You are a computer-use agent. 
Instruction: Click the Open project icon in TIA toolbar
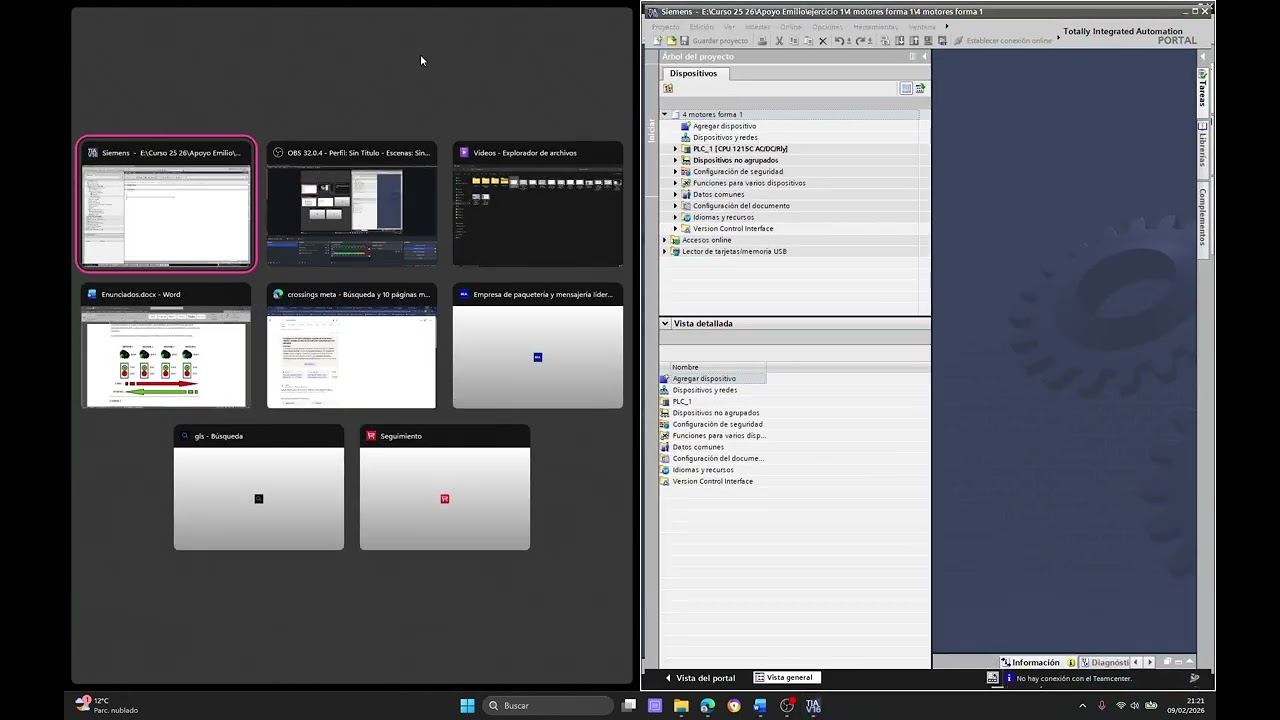[671, 41]
